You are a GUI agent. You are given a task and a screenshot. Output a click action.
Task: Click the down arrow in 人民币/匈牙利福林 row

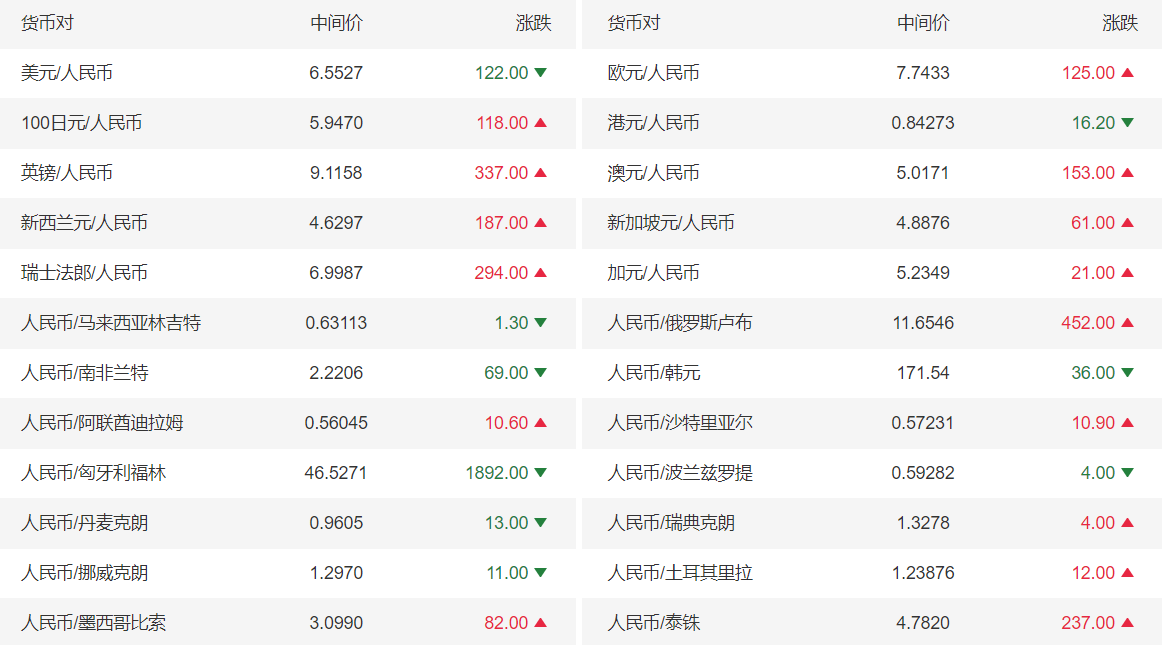[x=540, y=472]
